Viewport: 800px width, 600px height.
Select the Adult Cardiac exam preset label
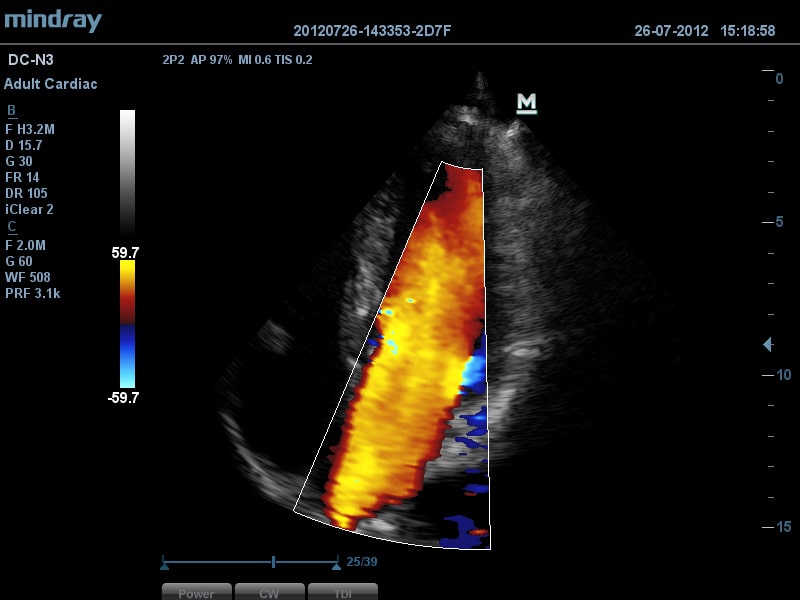coord(50,84)
